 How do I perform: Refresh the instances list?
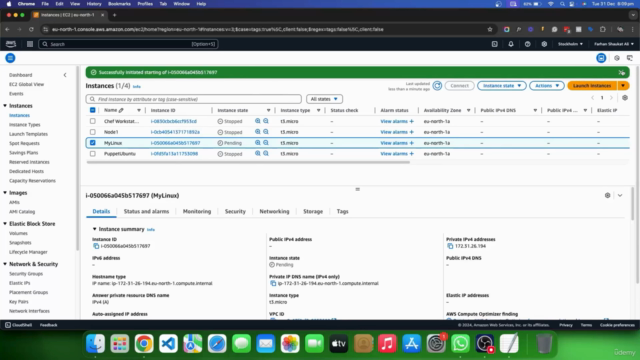tap(437, 86)
